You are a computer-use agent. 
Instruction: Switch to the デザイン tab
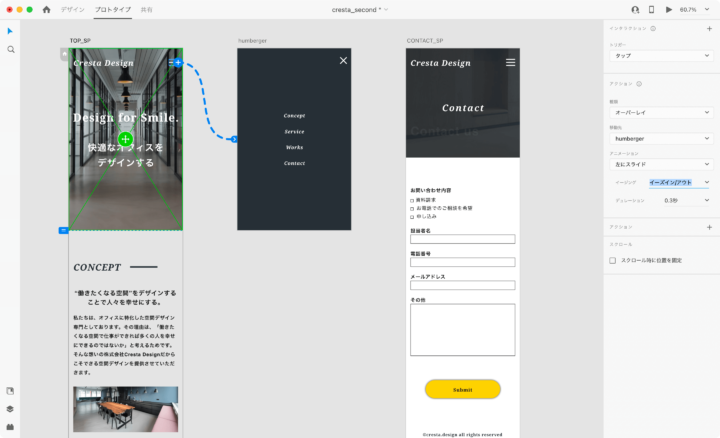[73, 10]
